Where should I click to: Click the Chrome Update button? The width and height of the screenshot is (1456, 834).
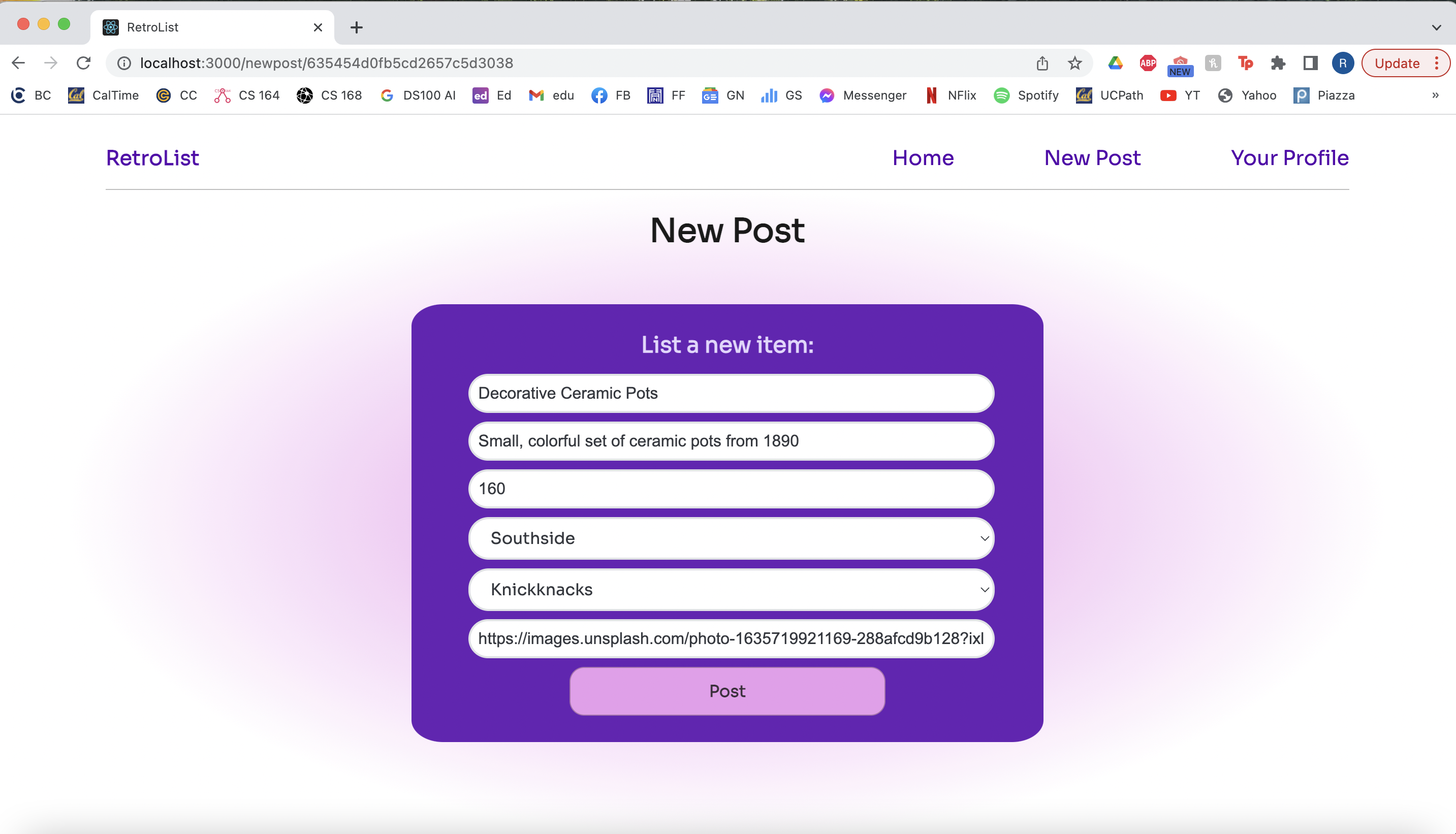click(x=1397, y=63)
